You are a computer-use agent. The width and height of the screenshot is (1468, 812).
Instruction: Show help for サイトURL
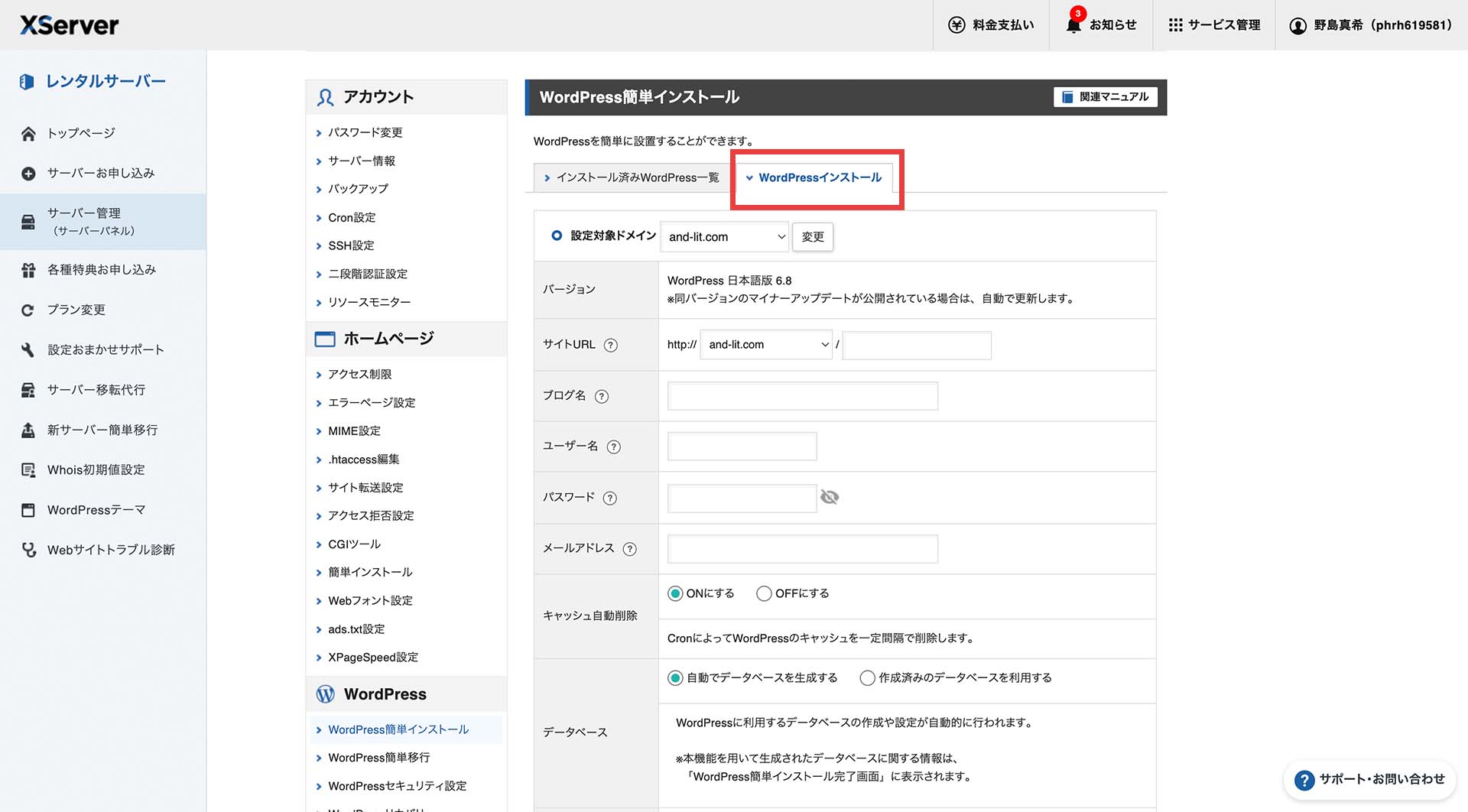pos(610,345)
